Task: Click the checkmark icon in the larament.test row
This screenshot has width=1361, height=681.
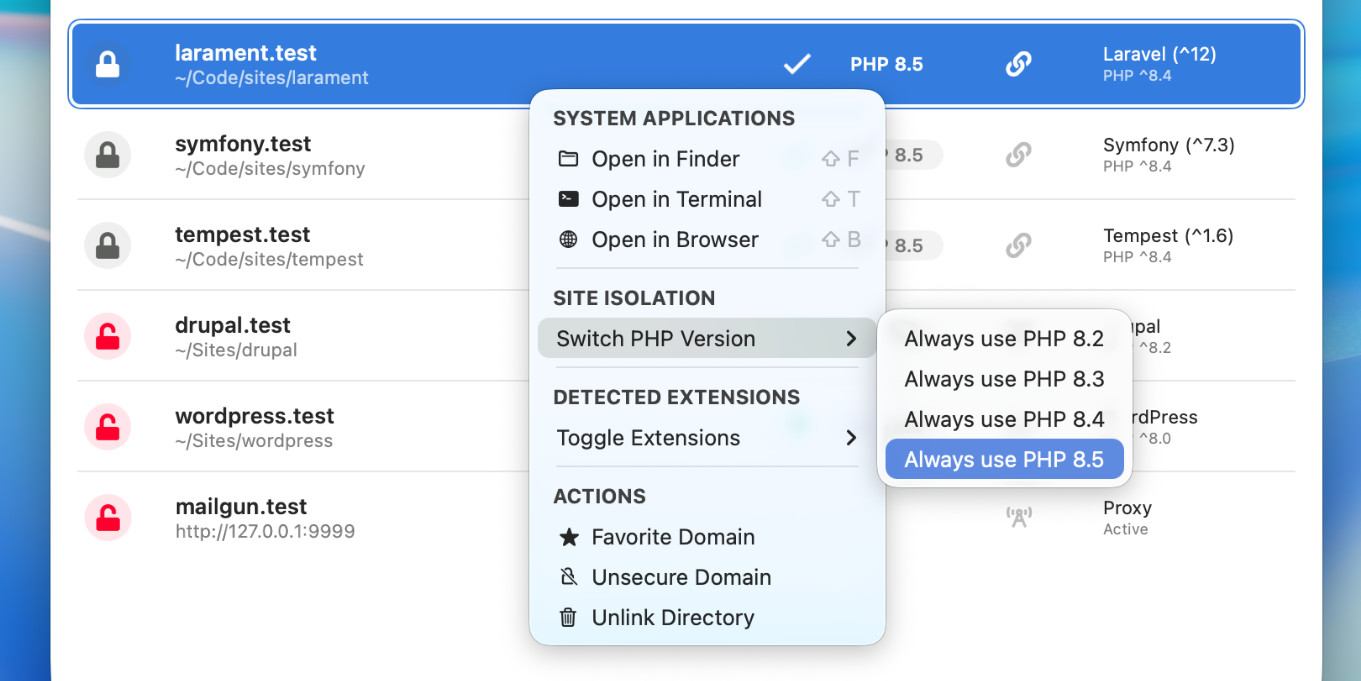Action: (797, 64)
